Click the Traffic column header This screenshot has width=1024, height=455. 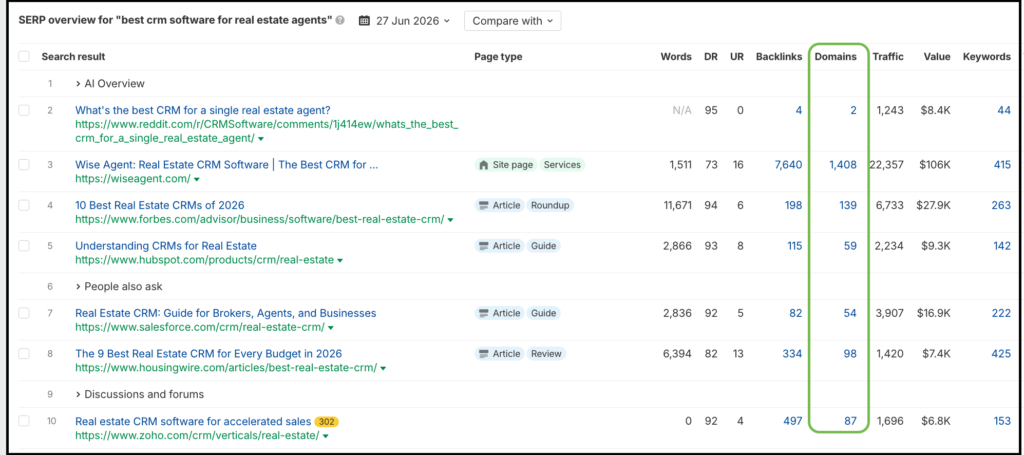coord(888,57)
